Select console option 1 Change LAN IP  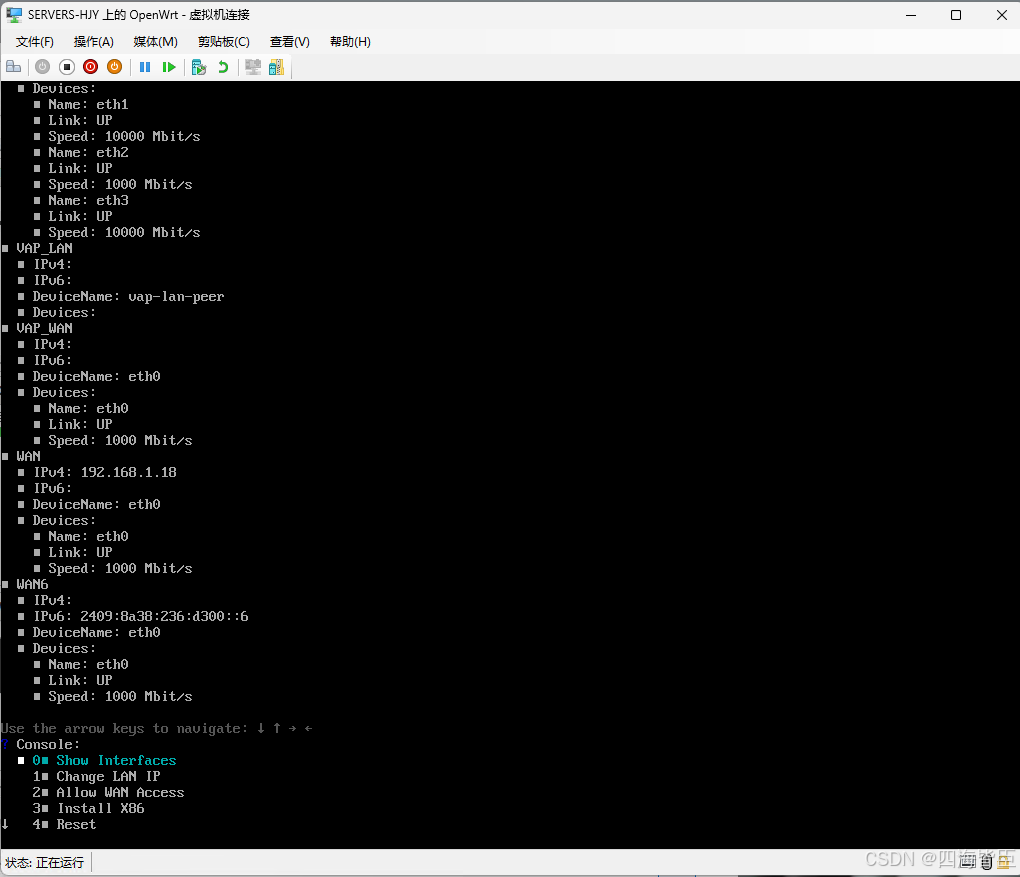96,776
